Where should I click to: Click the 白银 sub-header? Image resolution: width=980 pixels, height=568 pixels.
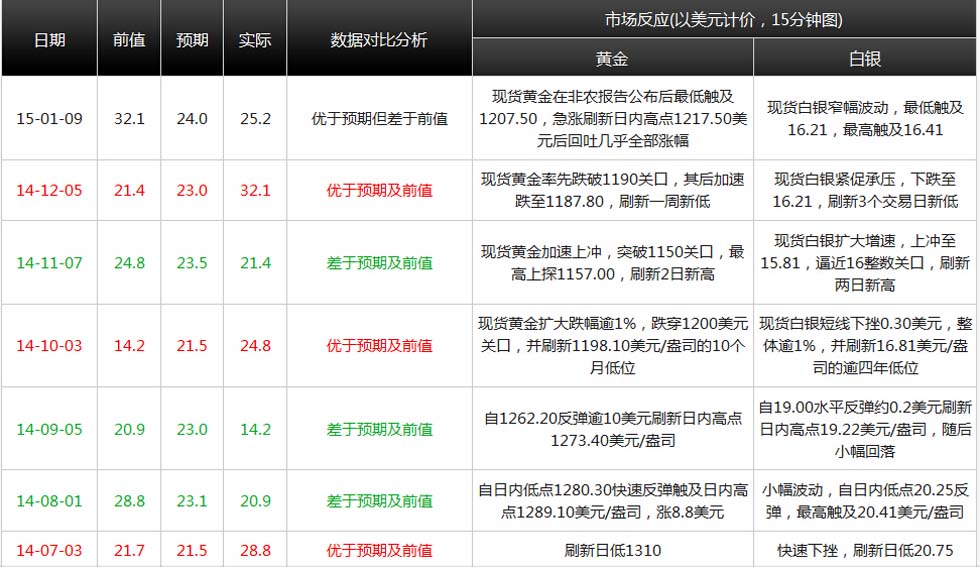[x=865, y=58]
